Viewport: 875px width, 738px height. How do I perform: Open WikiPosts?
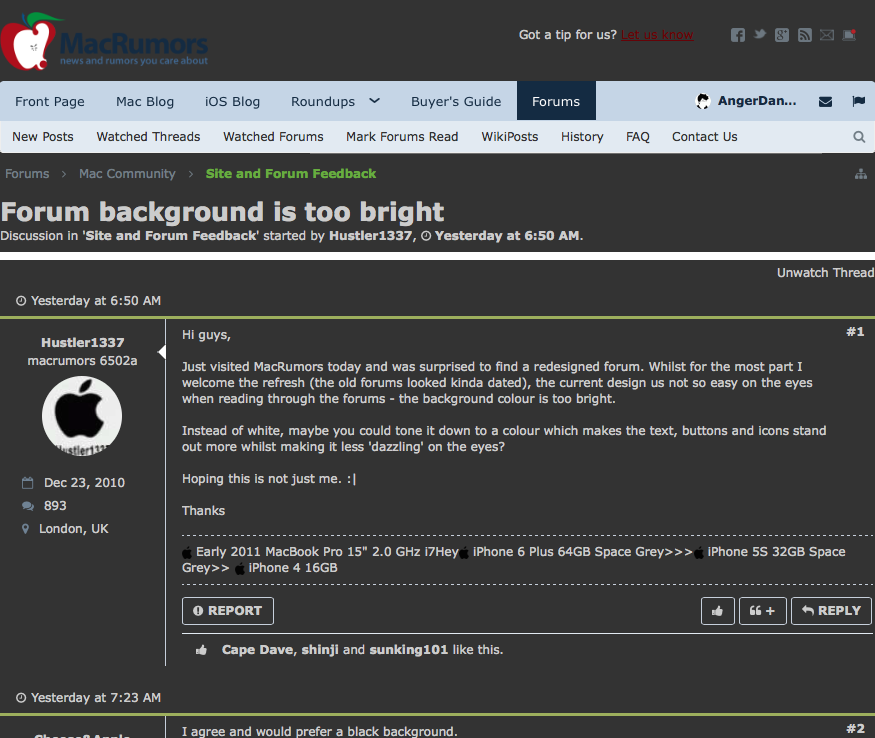509,137
